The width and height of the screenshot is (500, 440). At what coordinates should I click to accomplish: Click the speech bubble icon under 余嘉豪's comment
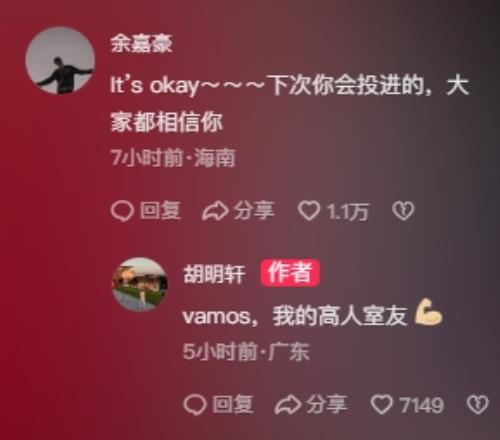(x=122, y=211)
